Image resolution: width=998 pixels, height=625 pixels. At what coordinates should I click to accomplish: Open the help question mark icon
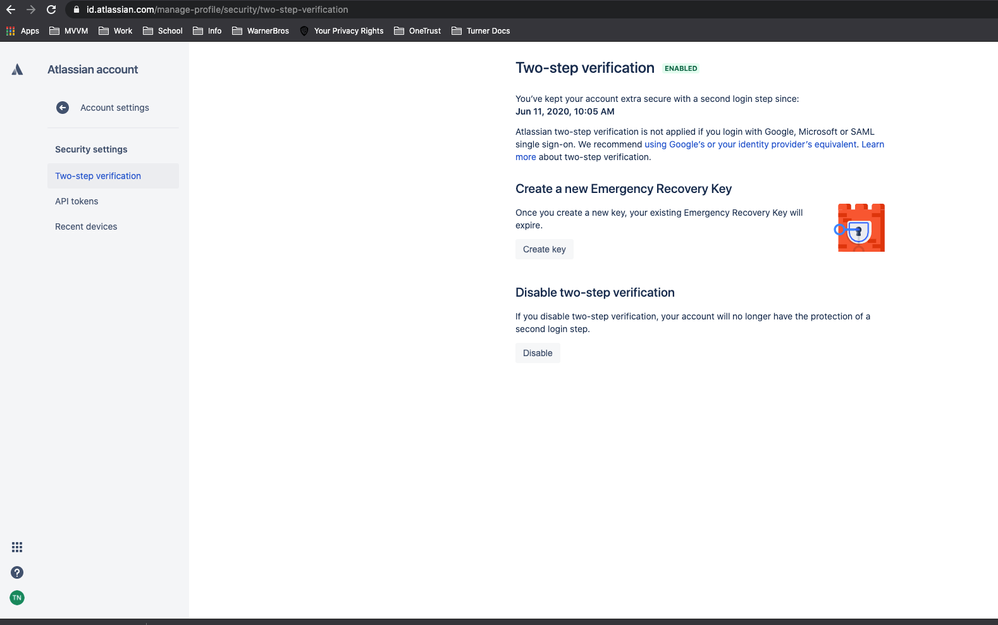coord(17,572)
